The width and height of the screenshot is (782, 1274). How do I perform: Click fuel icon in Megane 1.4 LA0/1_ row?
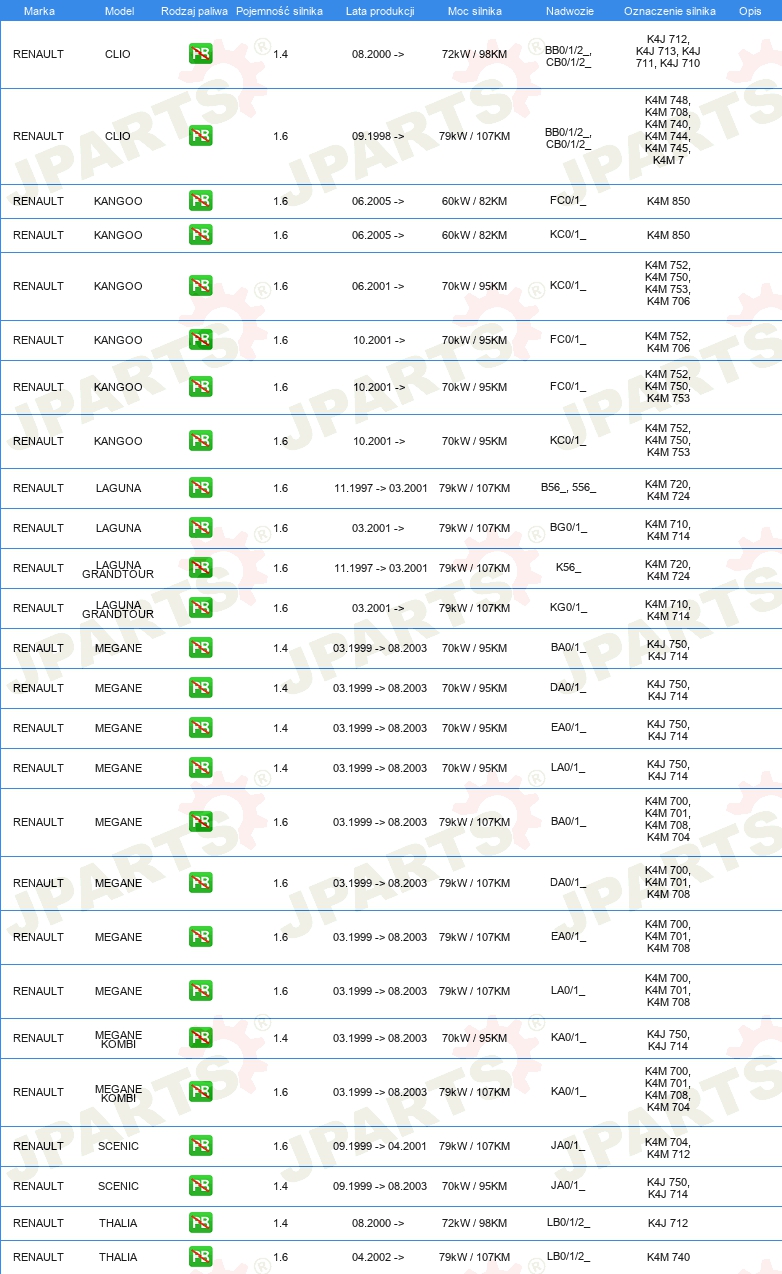tap(200, 768)
